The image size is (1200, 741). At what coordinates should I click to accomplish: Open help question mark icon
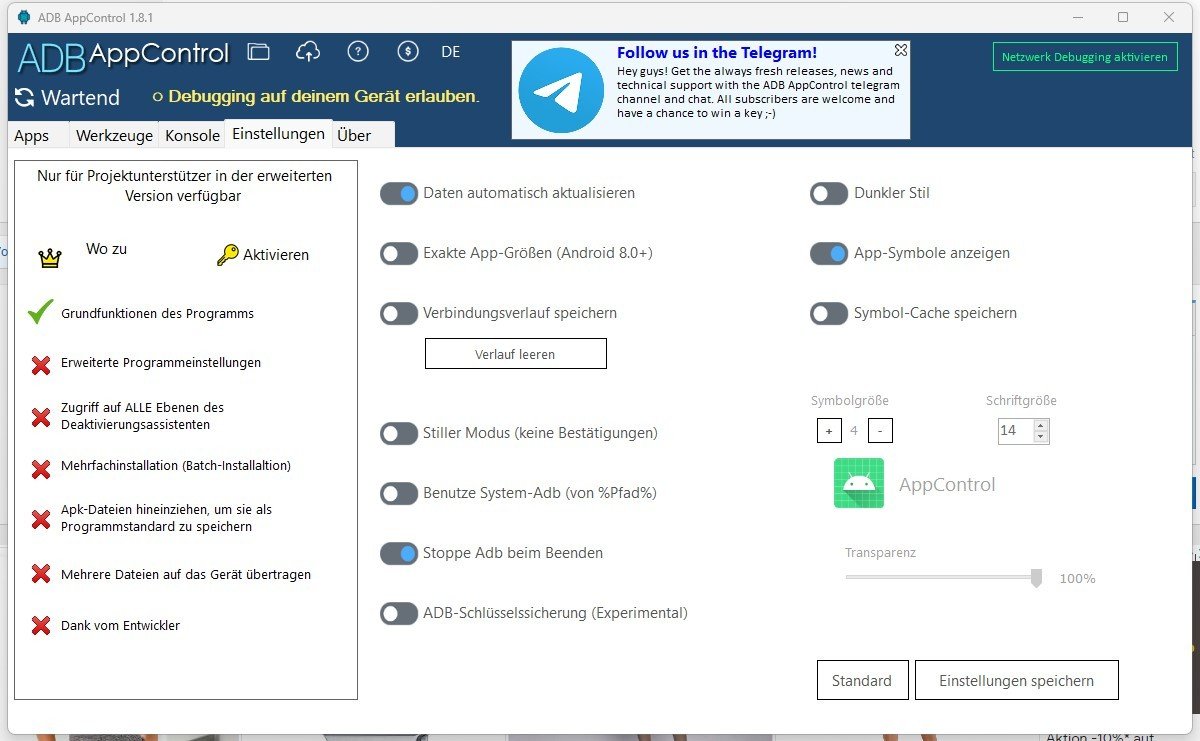tap(358, 52)
